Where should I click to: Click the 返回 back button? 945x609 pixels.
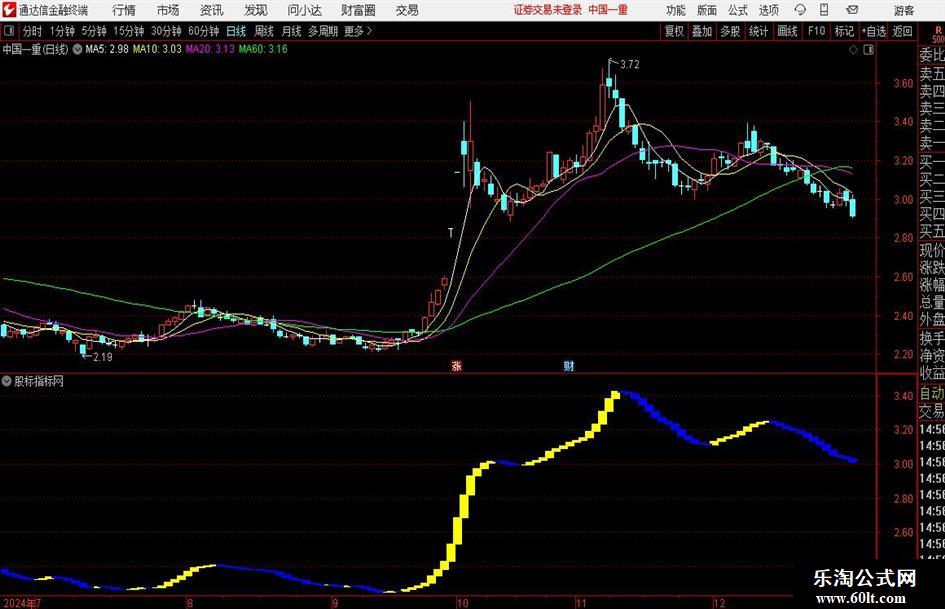902,31
